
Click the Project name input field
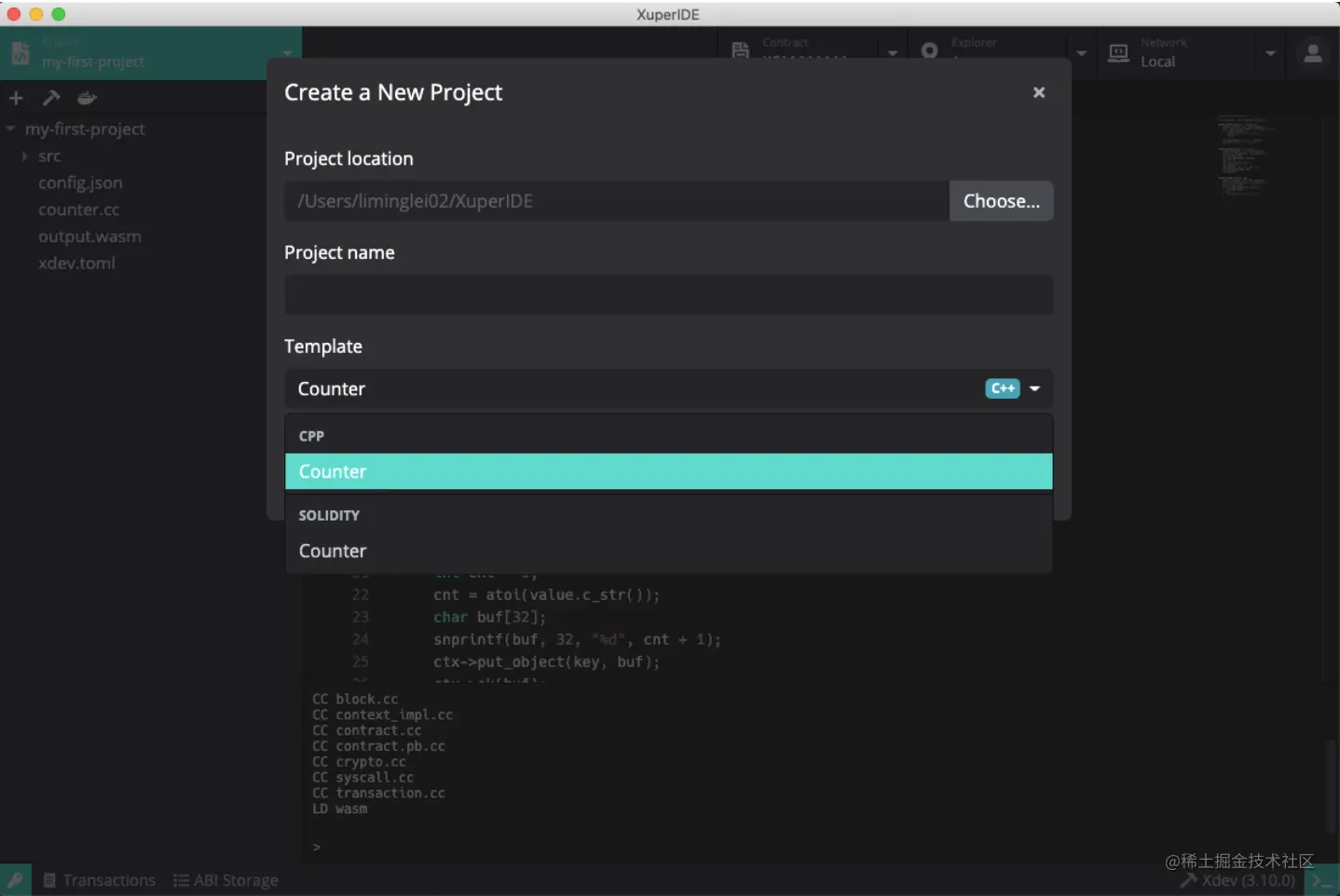(668, 295)
